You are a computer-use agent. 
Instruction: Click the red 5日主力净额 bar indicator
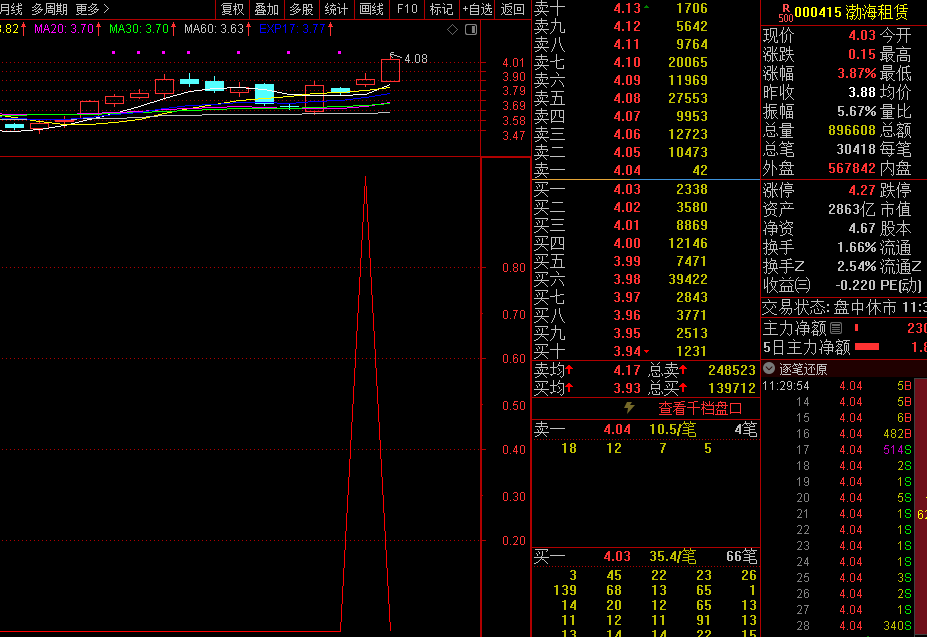(x=867, y=347)
